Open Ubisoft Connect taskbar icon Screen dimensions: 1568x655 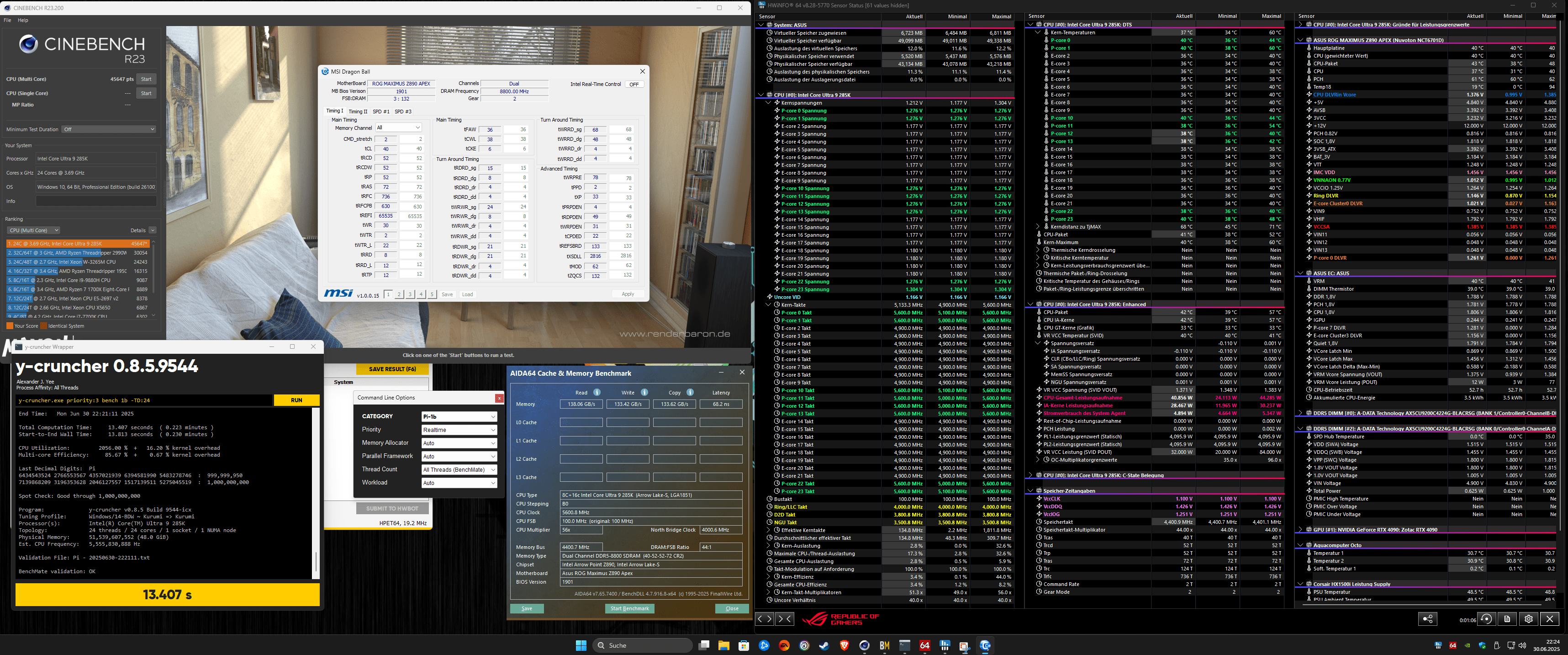804,645
